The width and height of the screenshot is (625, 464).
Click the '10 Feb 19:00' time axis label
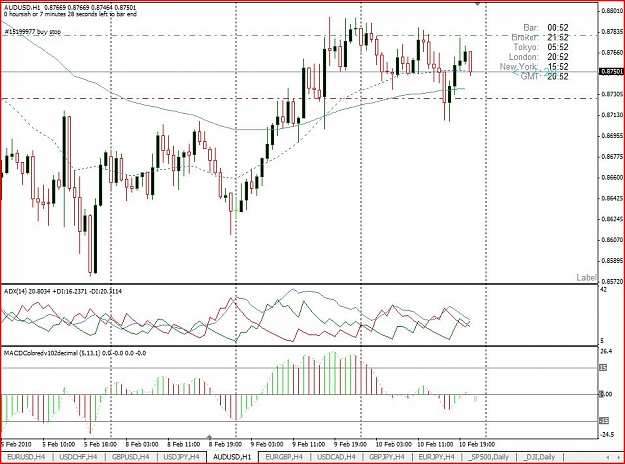477,444
